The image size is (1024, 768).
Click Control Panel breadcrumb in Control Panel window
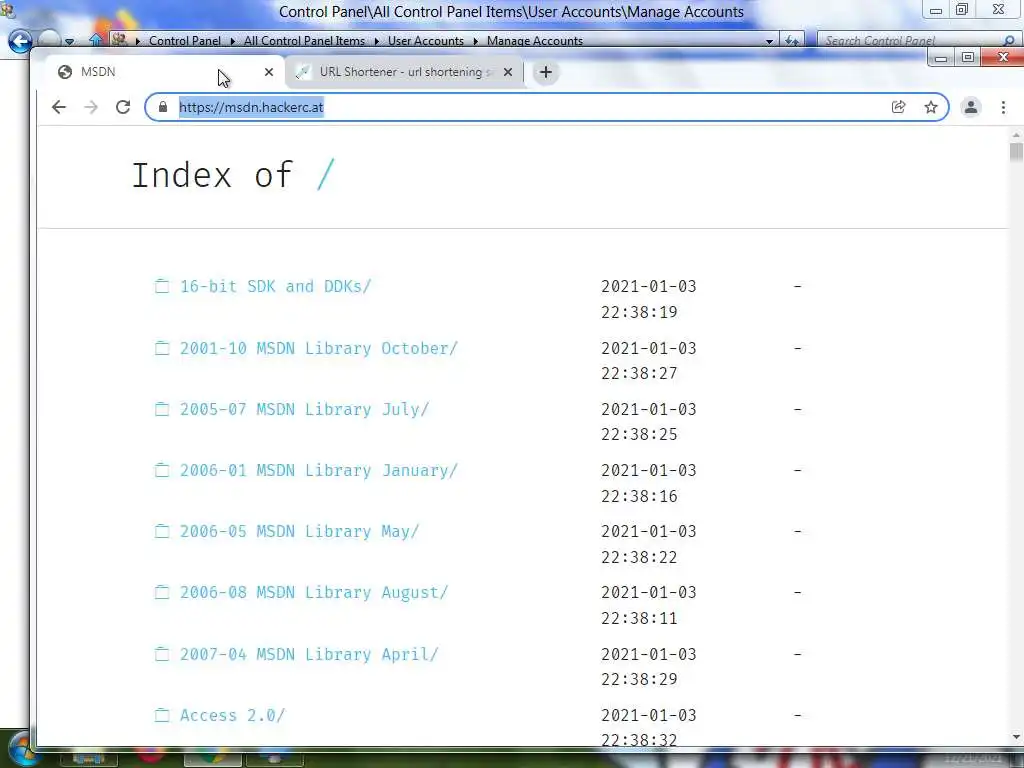(185, 40)
